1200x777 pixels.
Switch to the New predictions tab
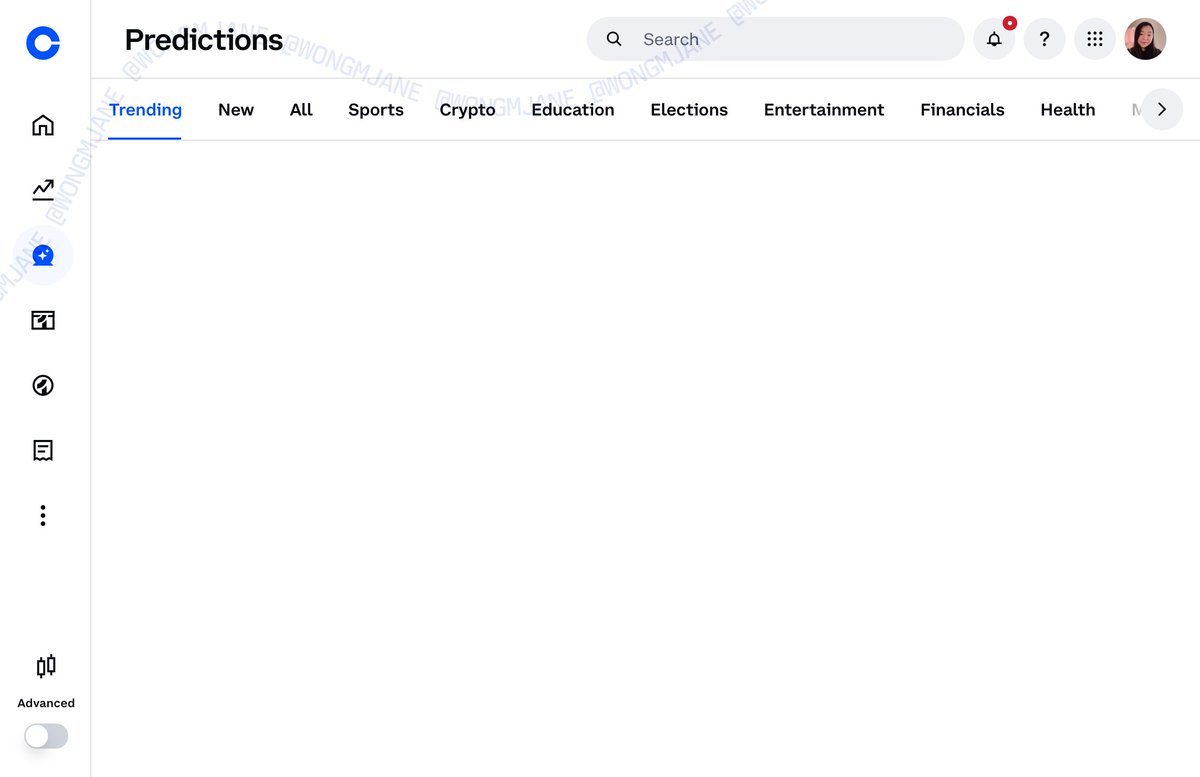click(x=236, y=110)
